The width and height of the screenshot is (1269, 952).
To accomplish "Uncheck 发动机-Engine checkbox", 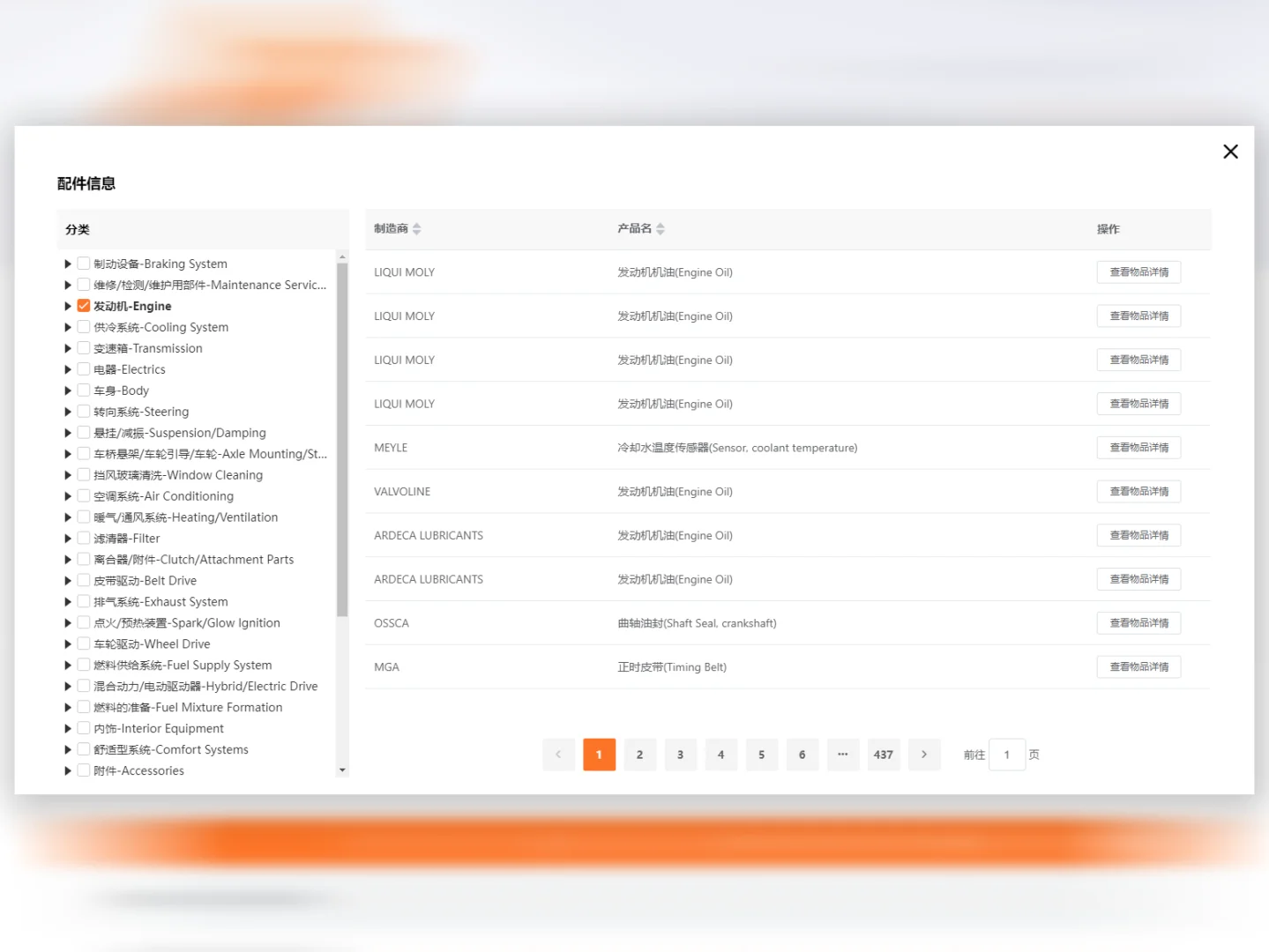I will tap(84, 306).
